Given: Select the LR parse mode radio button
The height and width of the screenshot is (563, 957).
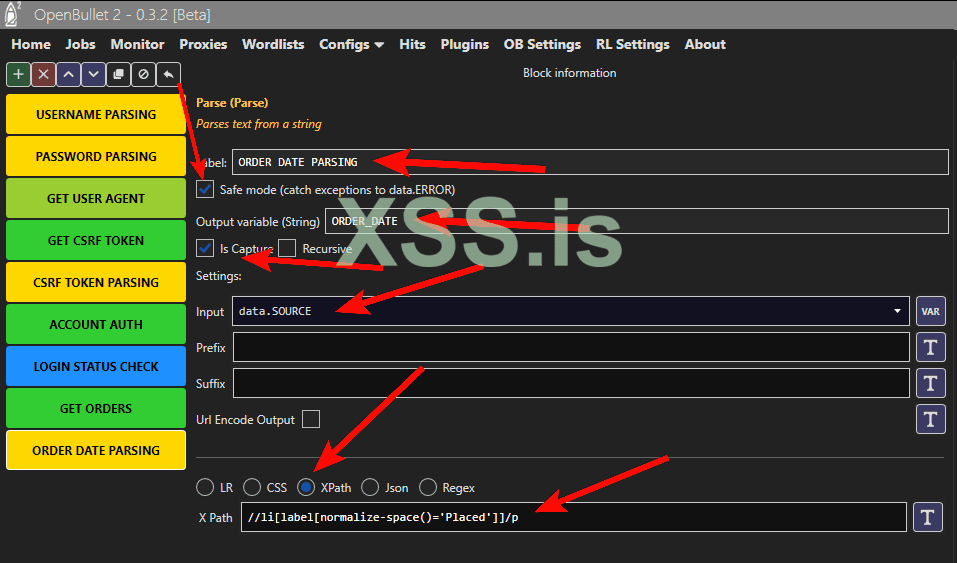Looking at the screenshot, I should click(x=205, y=487).
